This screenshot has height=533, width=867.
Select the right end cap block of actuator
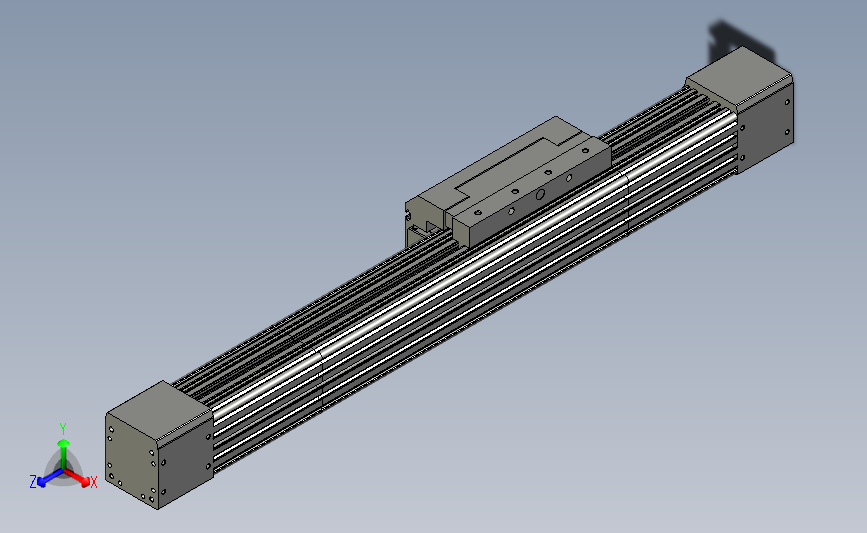[741, 109]
